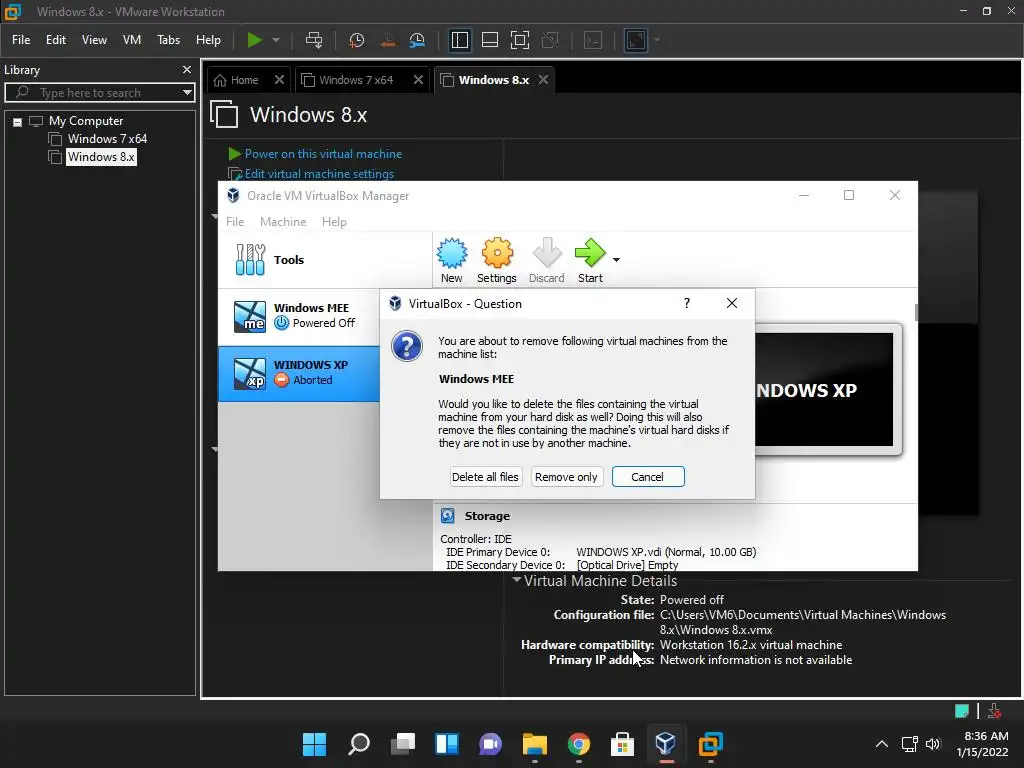Open taskbar Search

click(x=359, y=744)
